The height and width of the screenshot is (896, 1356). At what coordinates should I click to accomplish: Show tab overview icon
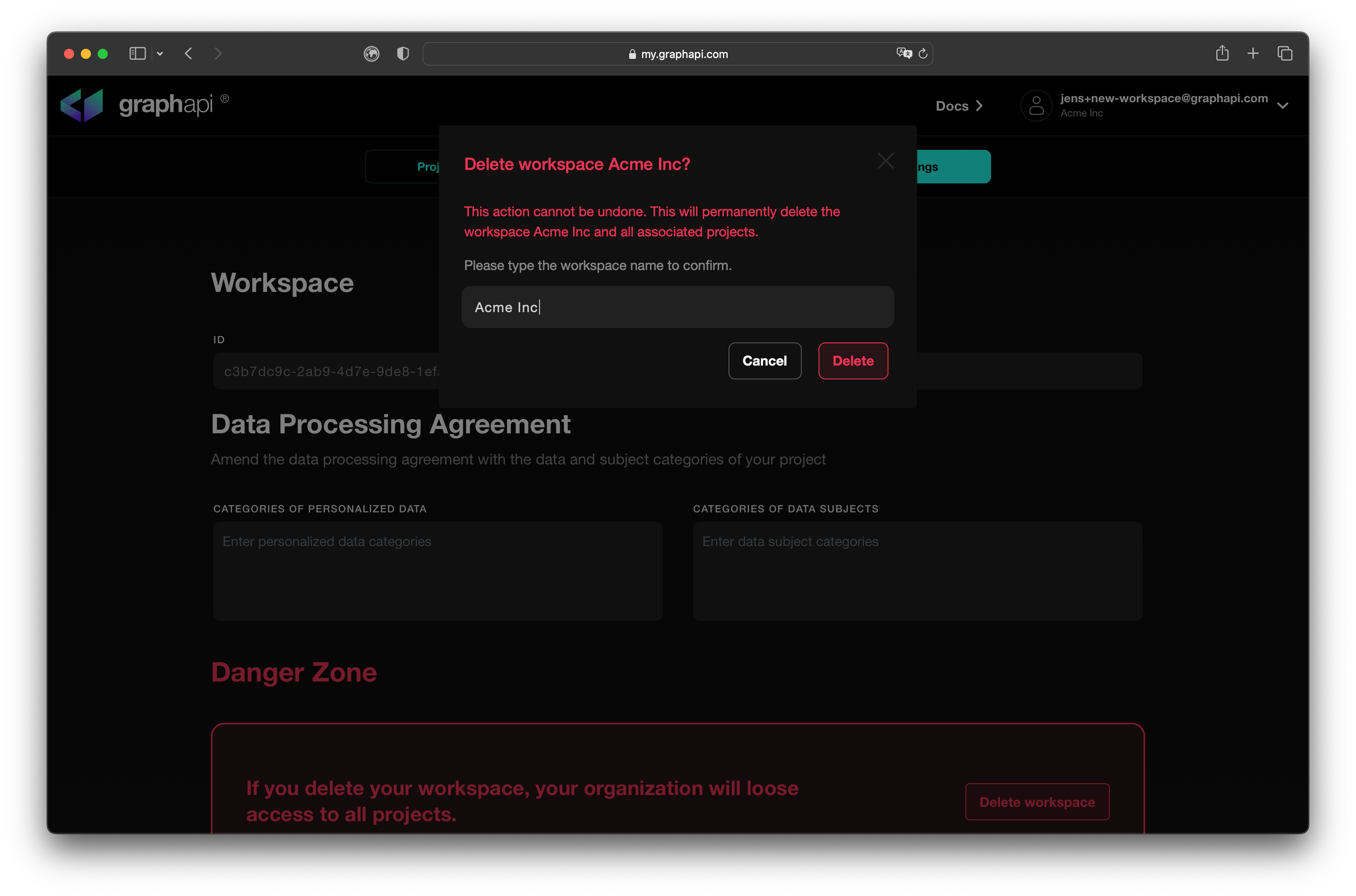1284,54
